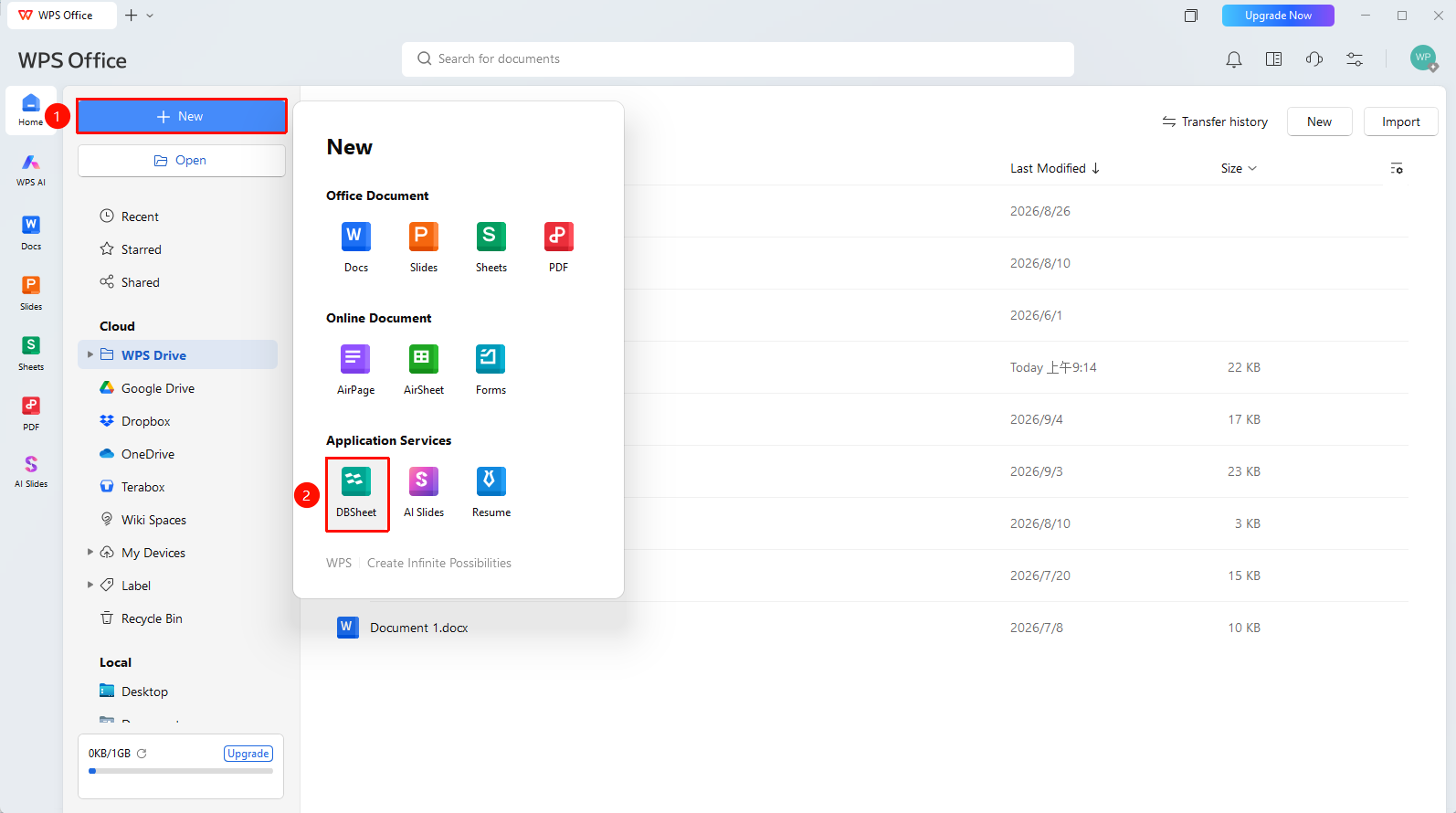This screenshot has height=813, width=1456.
Task: Click the Open button
Action: 182,160
